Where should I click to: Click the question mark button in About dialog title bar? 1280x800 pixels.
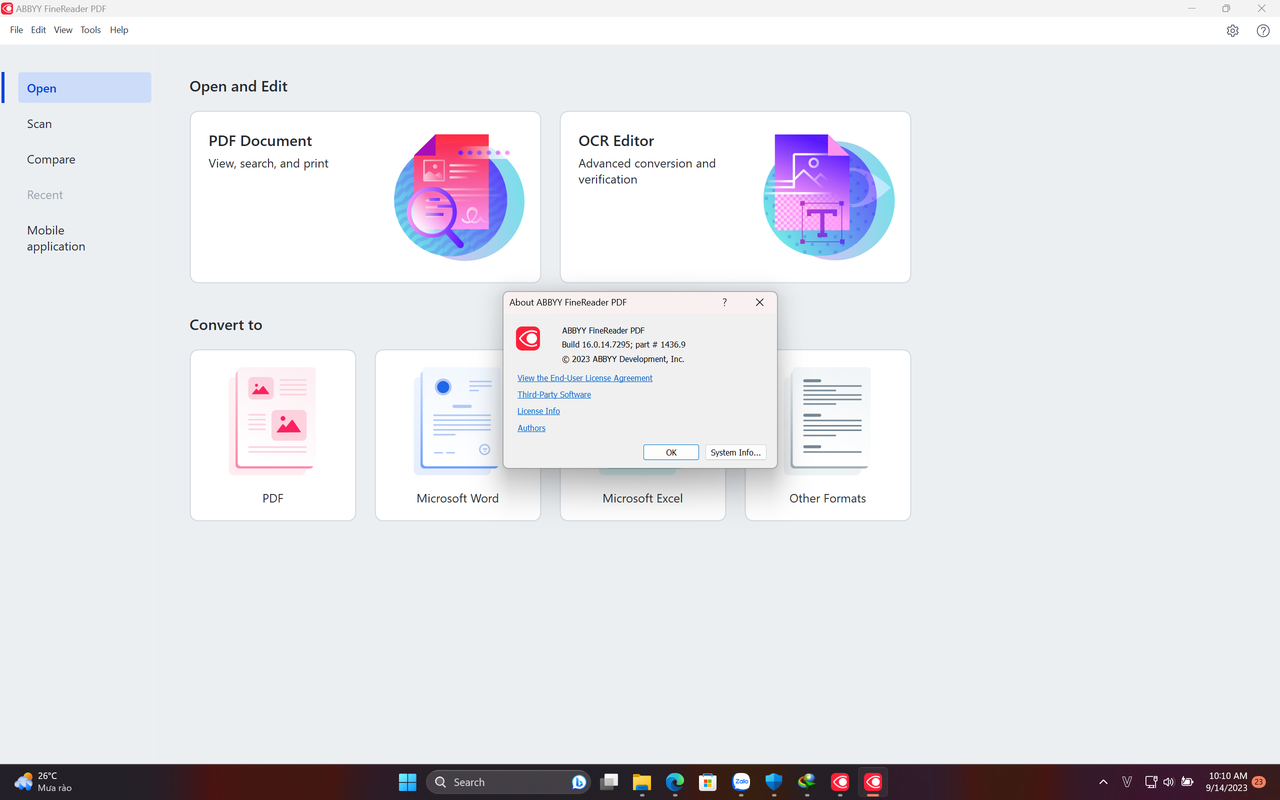725,302
